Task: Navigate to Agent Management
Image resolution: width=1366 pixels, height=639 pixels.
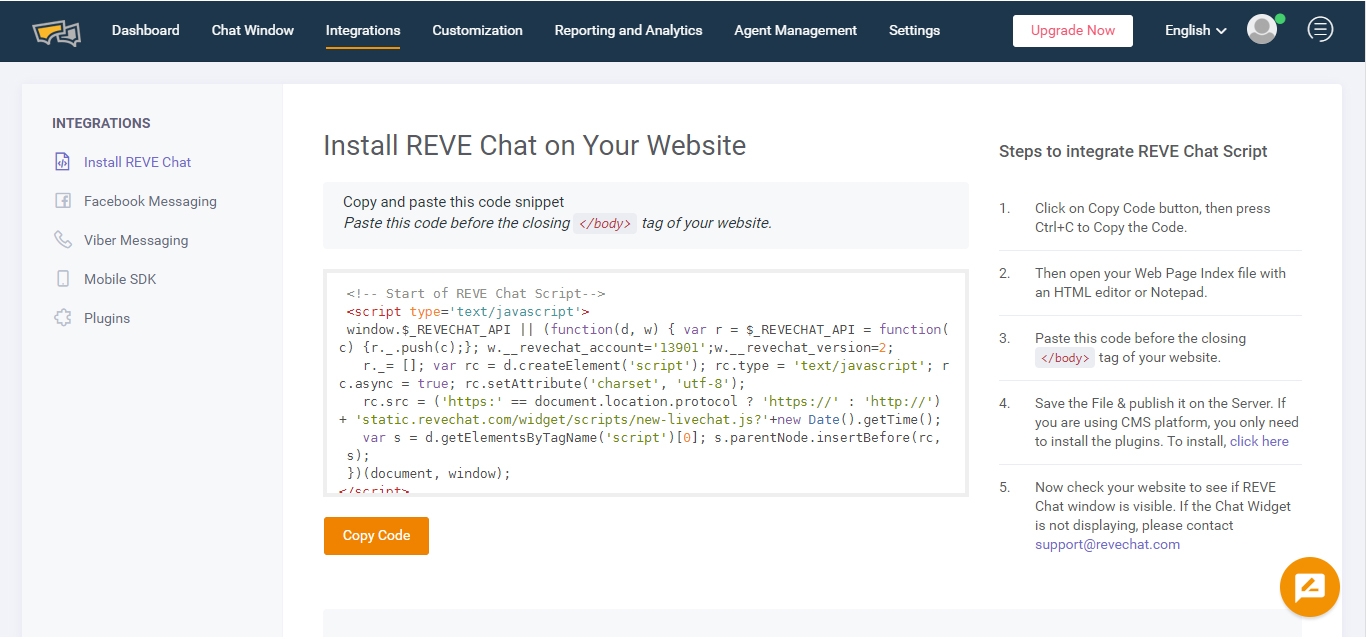Action: pos(795,30)
